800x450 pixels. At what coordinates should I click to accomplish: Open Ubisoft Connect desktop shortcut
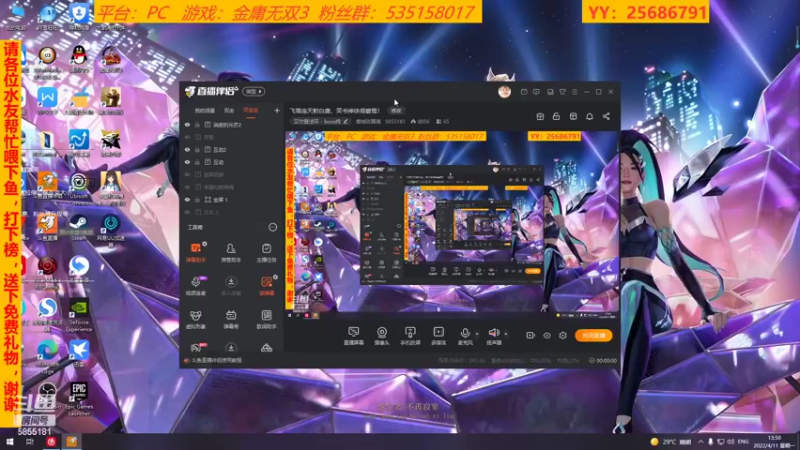pyautogui.click(x=79, y=188)
